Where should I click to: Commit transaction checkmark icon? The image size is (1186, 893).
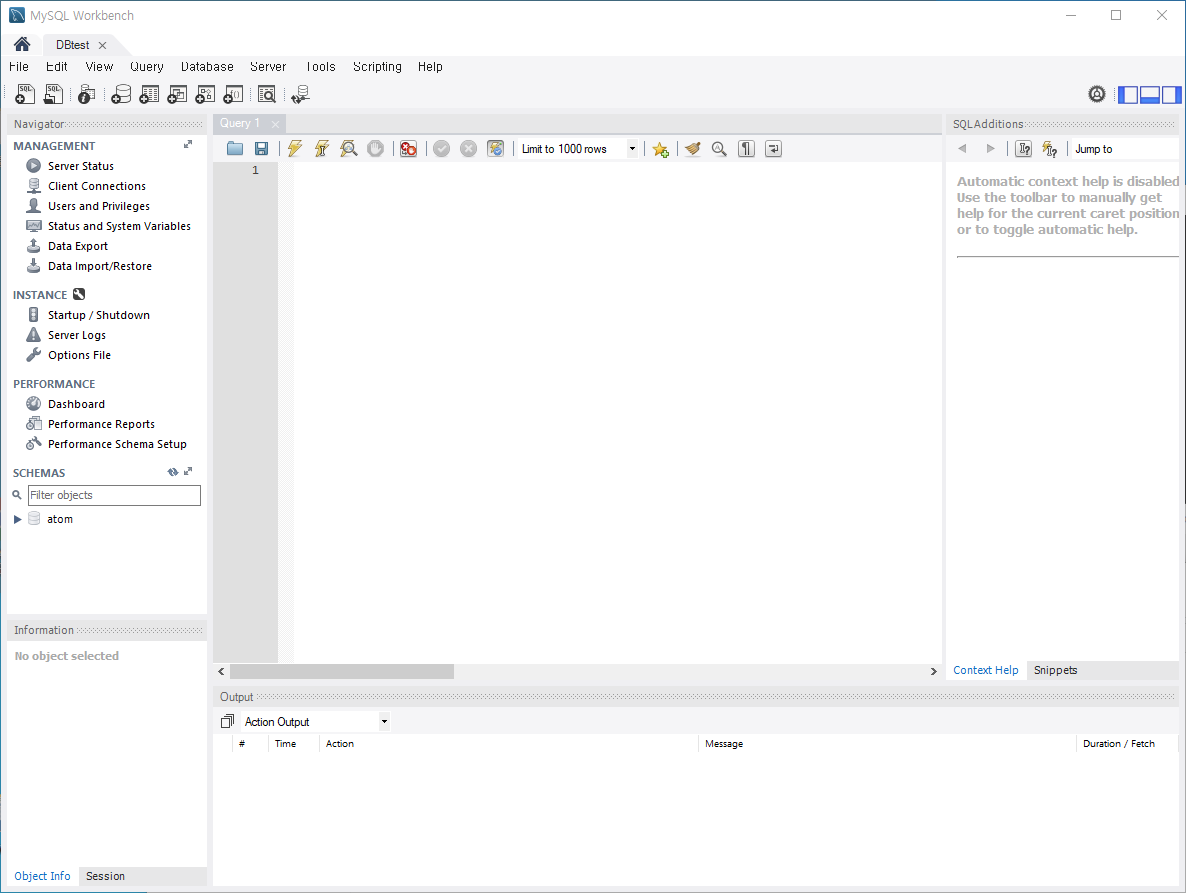(442, 149)
